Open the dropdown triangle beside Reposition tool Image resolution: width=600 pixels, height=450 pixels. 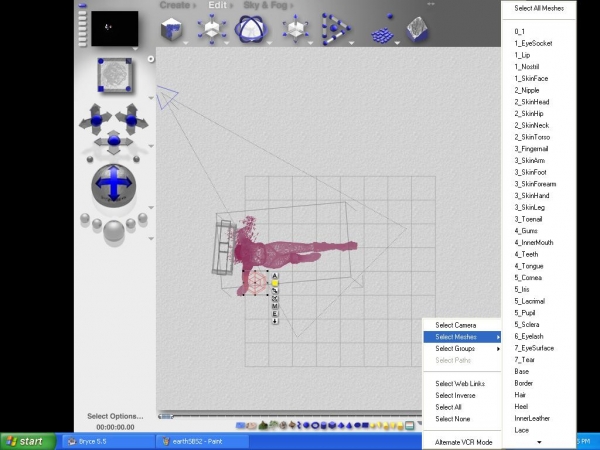310,43
